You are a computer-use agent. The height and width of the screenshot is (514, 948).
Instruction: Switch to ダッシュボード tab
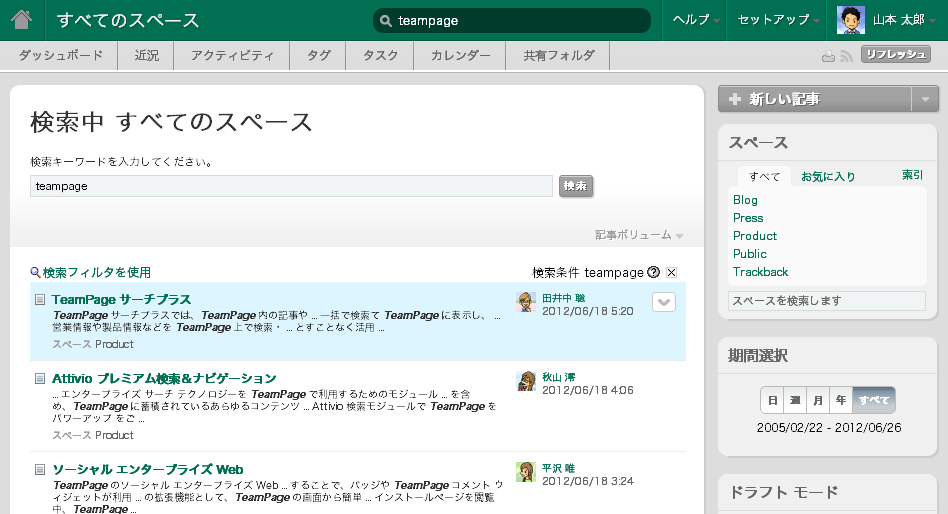[60, 56]
